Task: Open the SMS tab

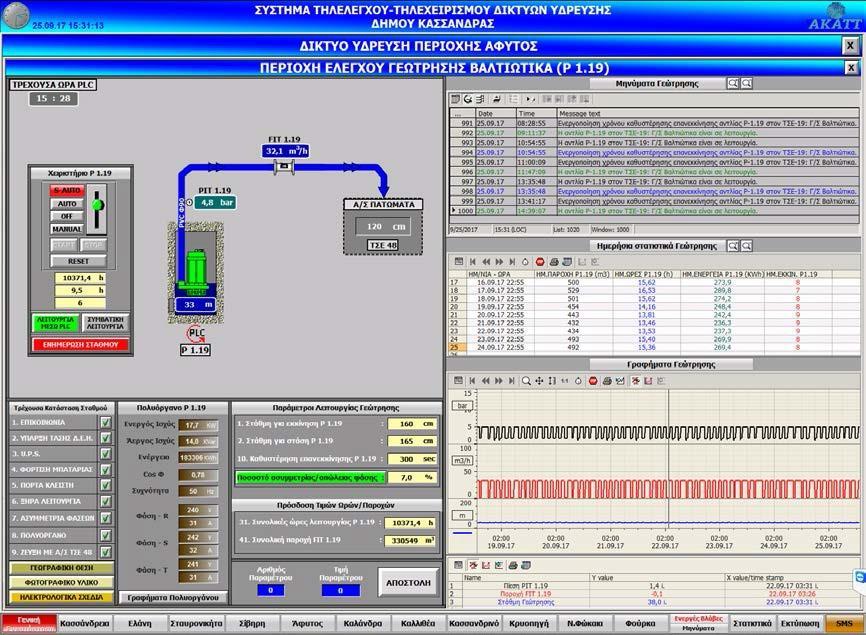Action: coord(844,623)
